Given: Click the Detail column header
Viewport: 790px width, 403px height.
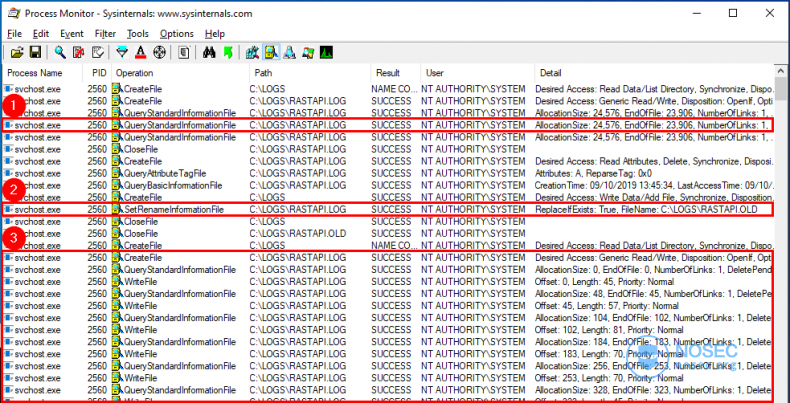Looking at the screenshot, I should [654, 73].
